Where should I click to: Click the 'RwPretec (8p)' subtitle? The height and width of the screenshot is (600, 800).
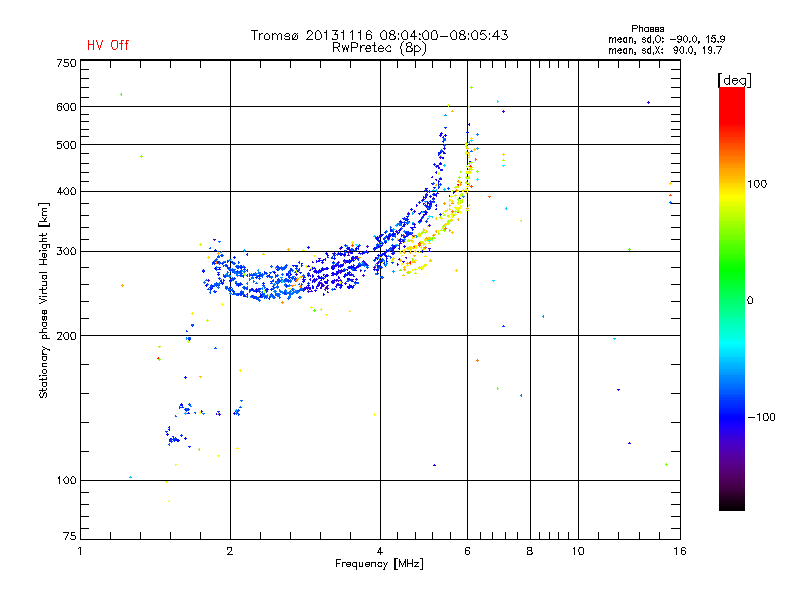pos(379,48)
